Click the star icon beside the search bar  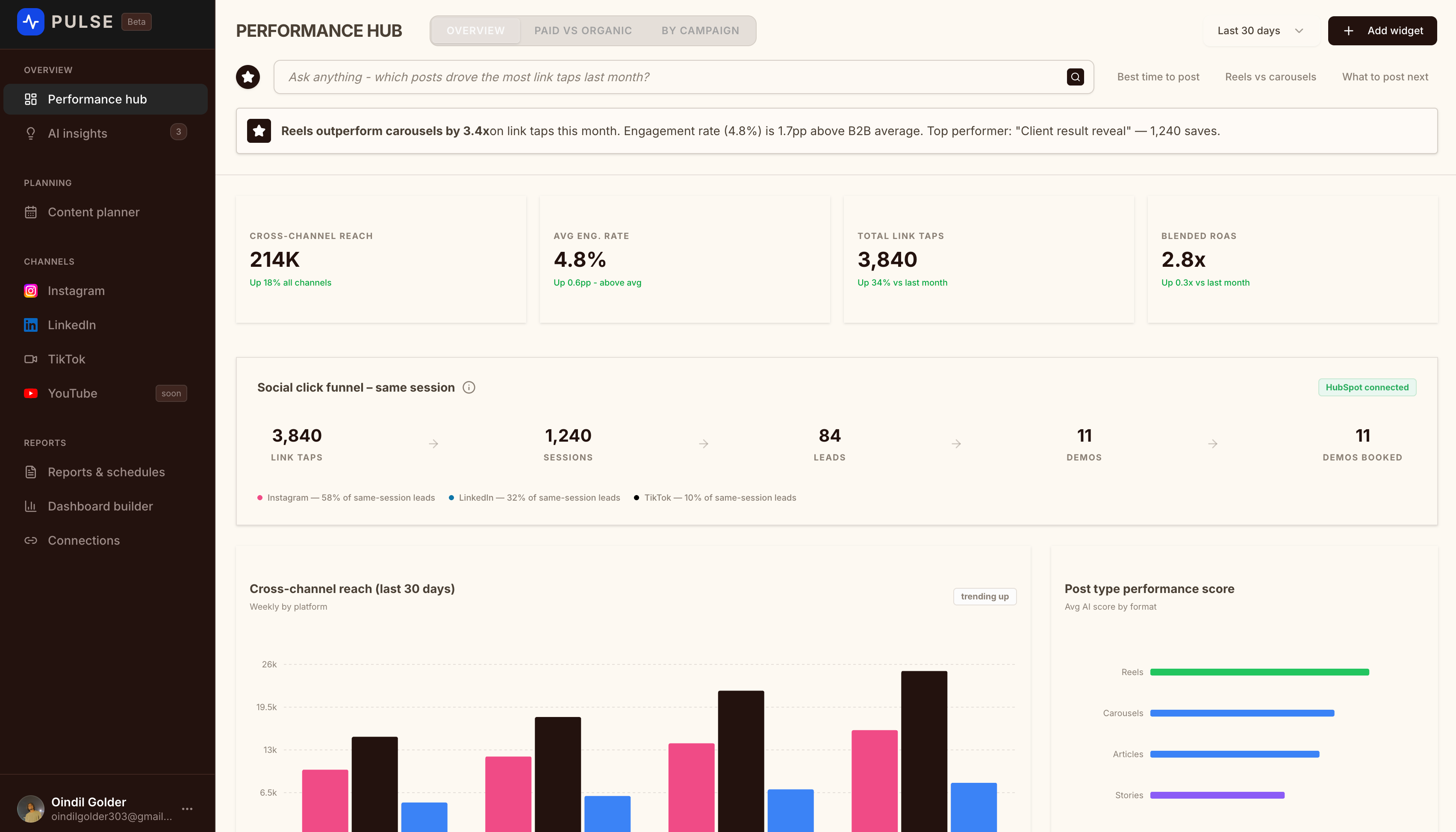(248, 77)
